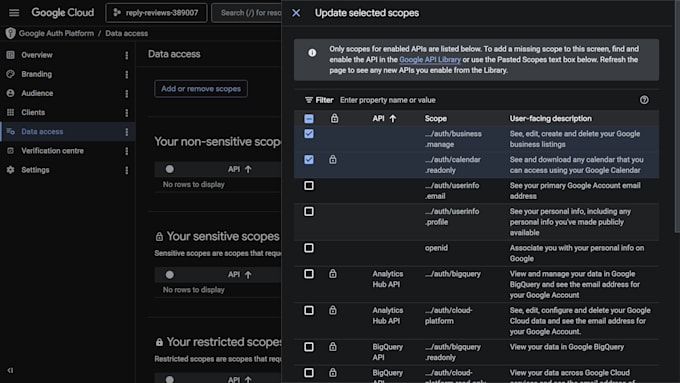Collapse the sidebar navigation panel

click(x=10, y=370)
